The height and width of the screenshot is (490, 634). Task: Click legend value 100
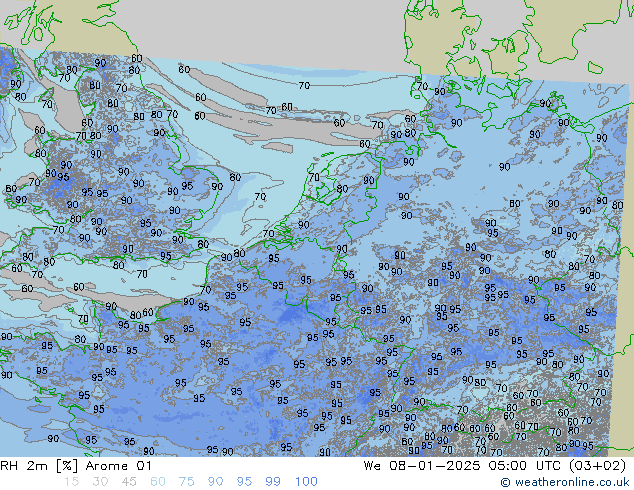point(306,482)
